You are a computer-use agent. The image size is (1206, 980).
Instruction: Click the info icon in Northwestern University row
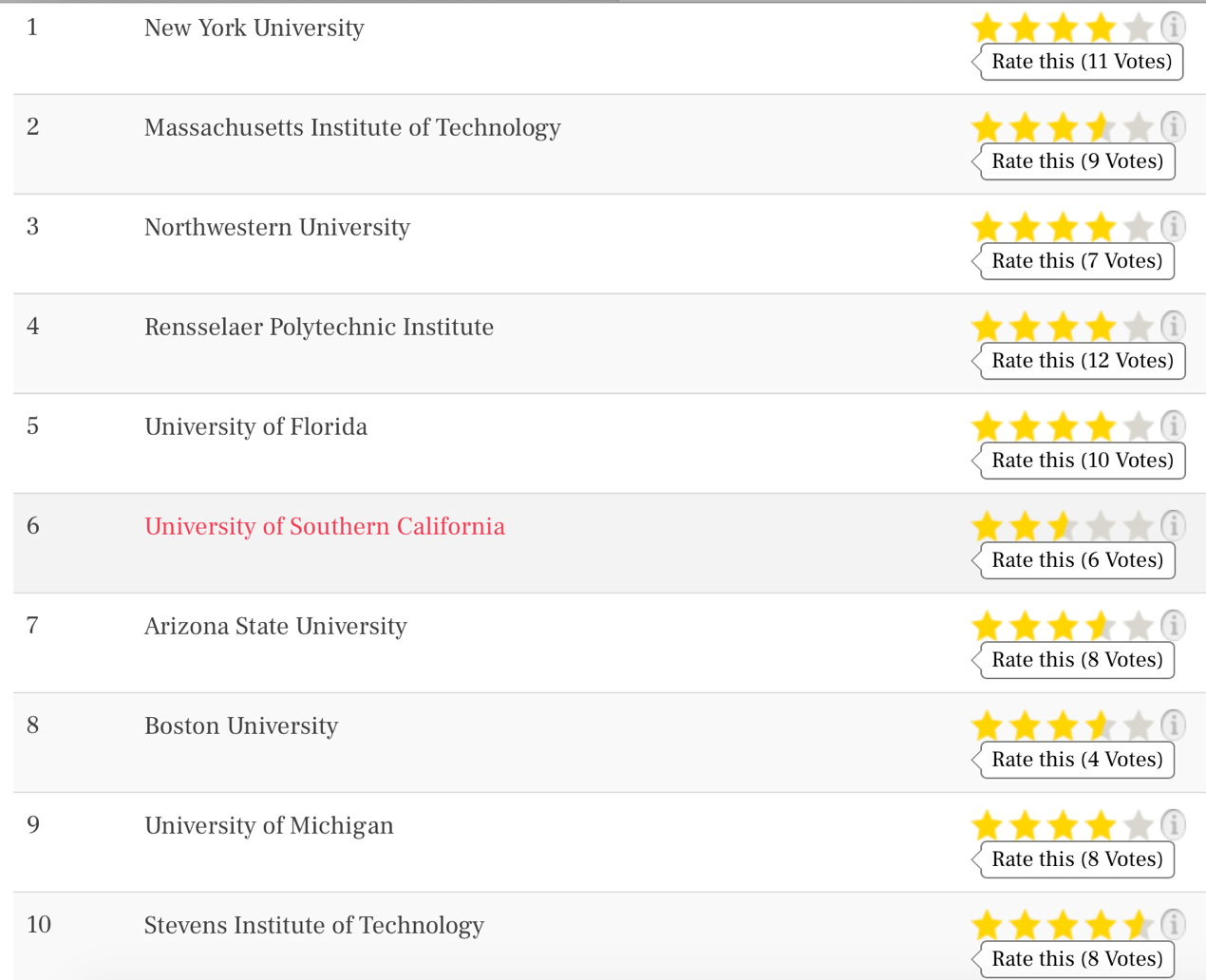point(1174,226)
